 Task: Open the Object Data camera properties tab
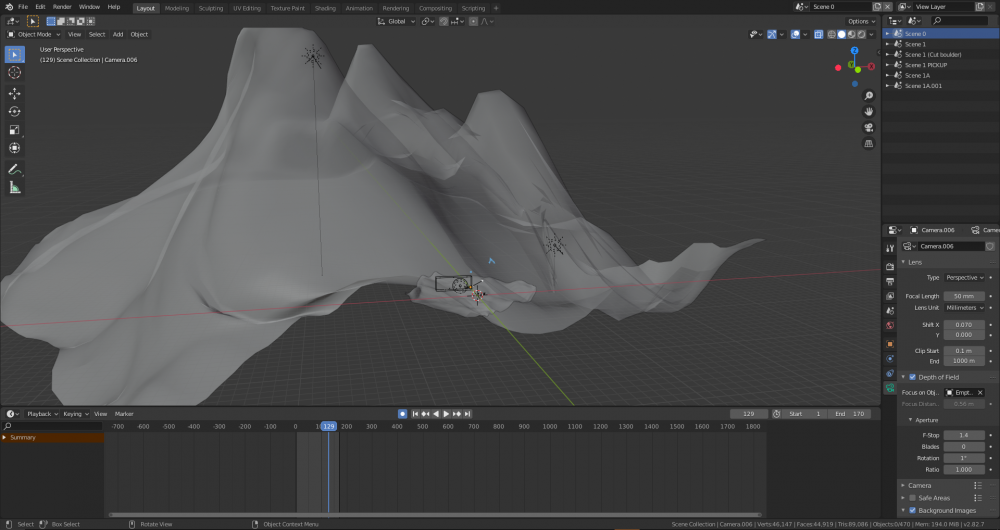pos(890,388)
